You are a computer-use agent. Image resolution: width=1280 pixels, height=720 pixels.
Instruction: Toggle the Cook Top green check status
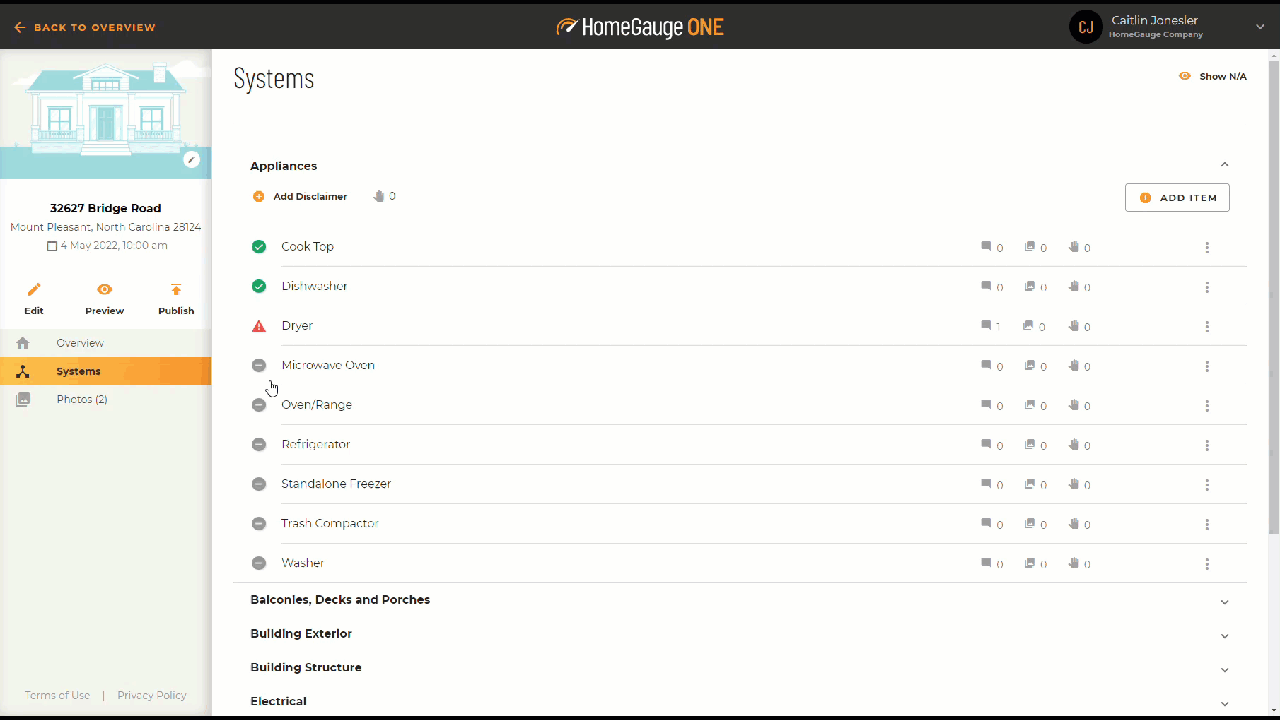pyautogui.click(x=259, y=247)
